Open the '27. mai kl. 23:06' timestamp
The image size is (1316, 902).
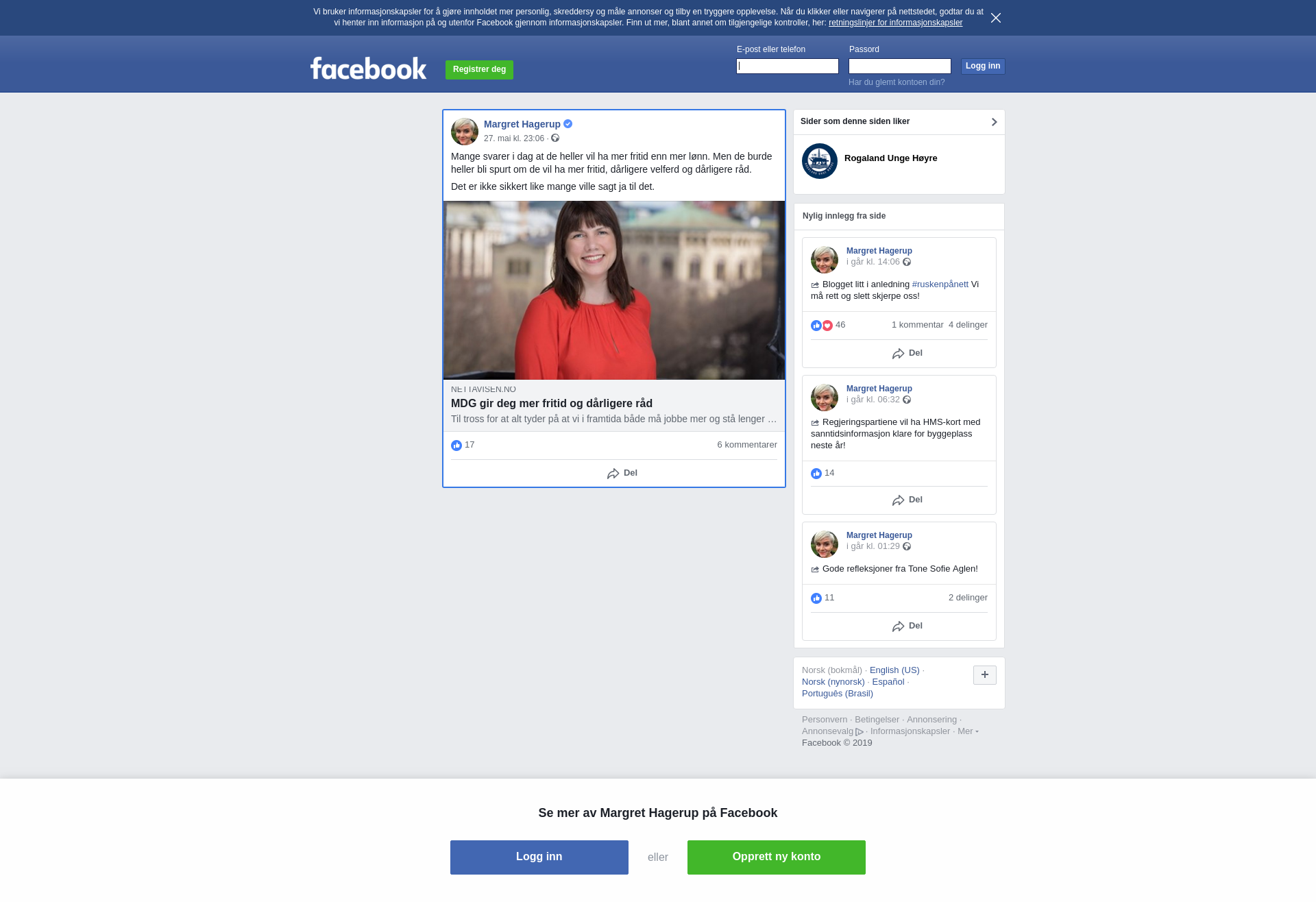pos(514,138)
